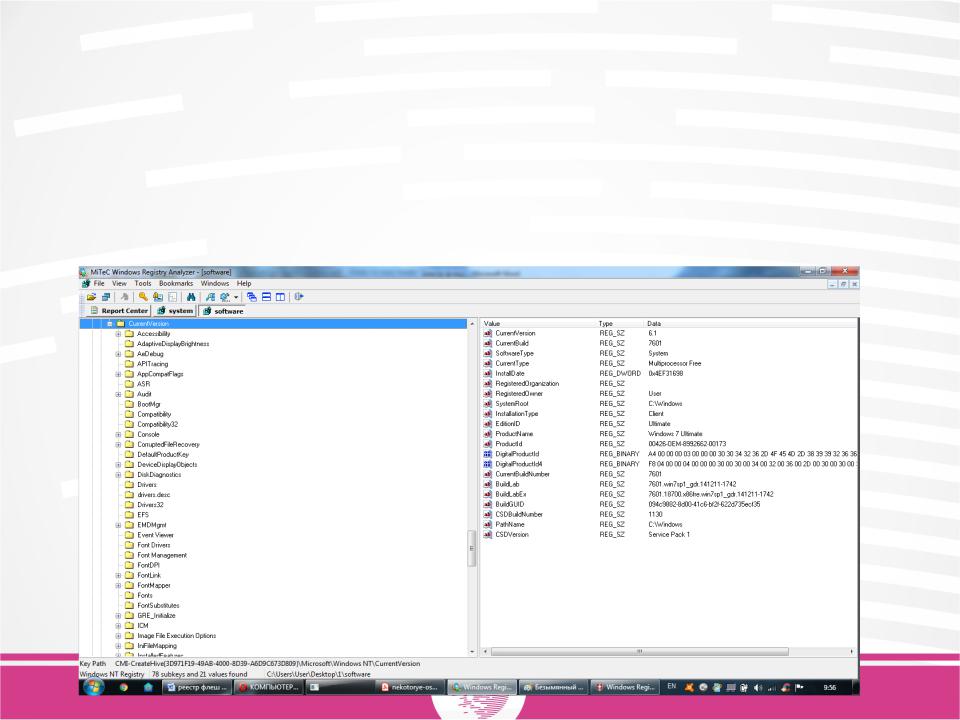Select the BuildLabEx value row
Screen dimensions: 960x720
[x=669, y=494]
